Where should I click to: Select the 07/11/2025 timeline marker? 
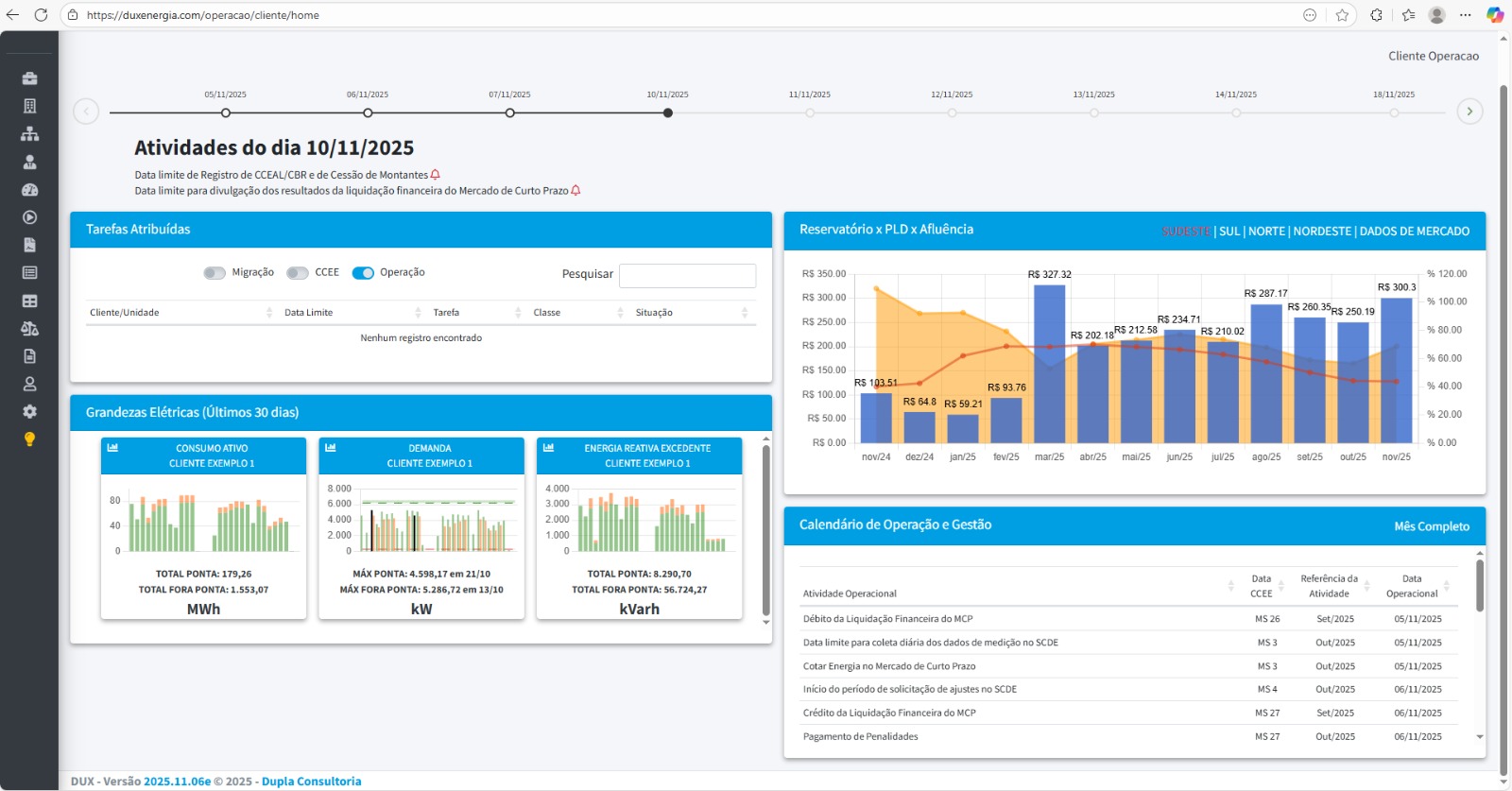tap(509, 112)
